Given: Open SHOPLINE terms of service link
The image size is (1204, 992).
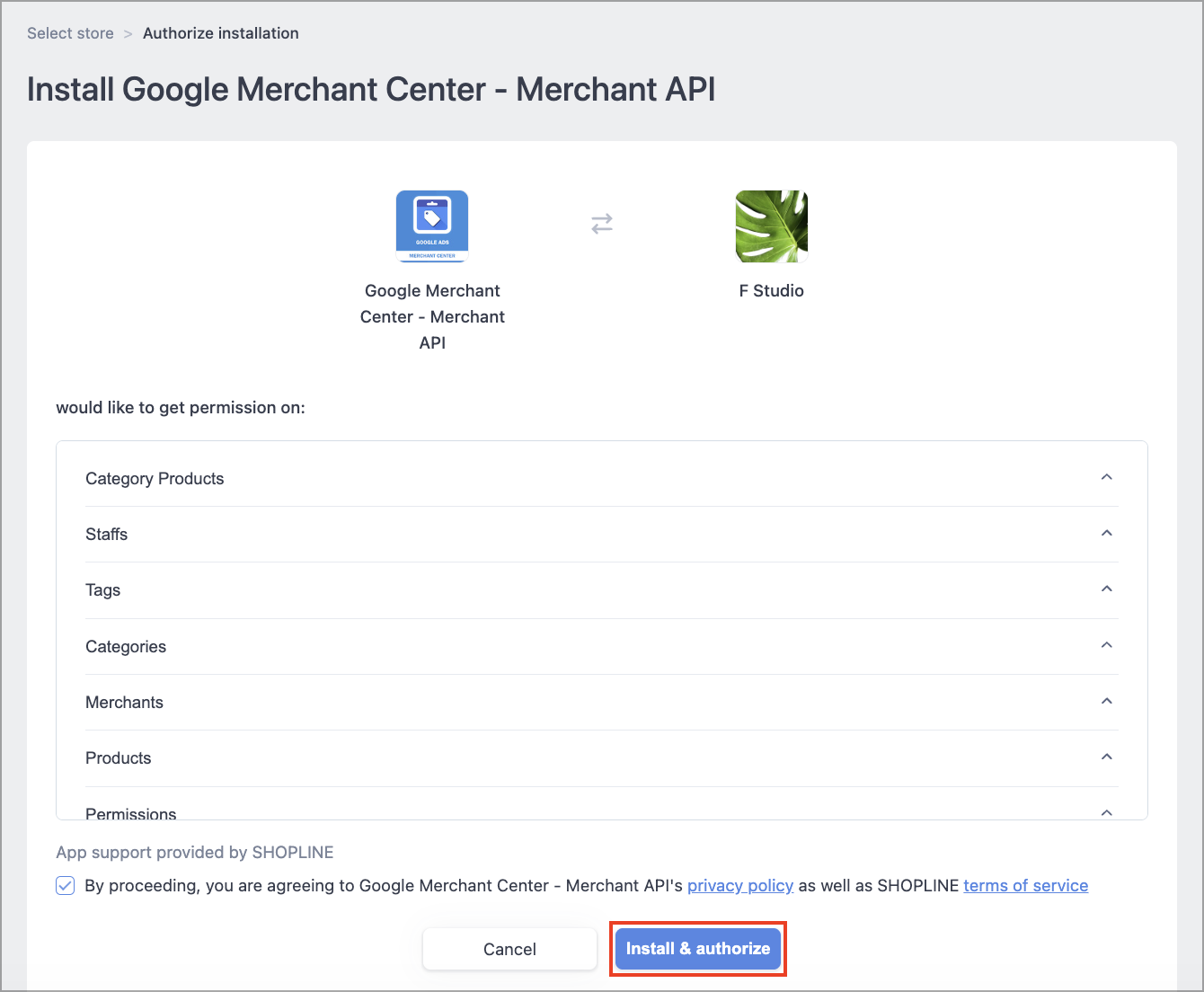Looking at the screenshot, I should click(1026, 886).
